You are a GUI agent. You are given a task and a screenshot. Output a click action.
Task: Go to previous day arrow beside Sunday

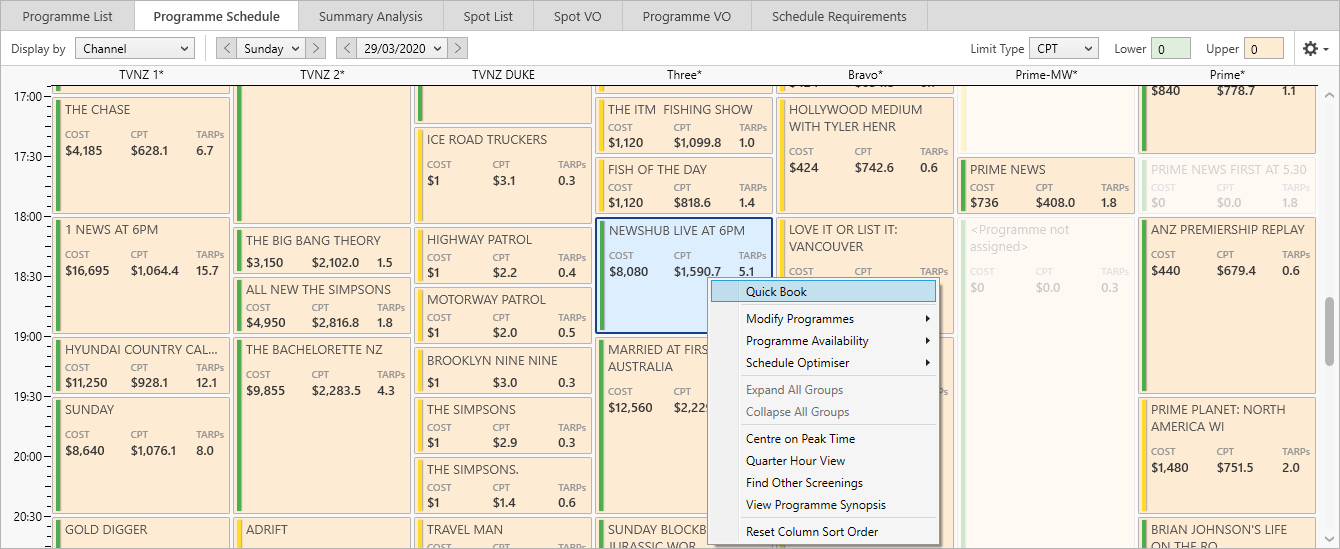click(227, 48)
